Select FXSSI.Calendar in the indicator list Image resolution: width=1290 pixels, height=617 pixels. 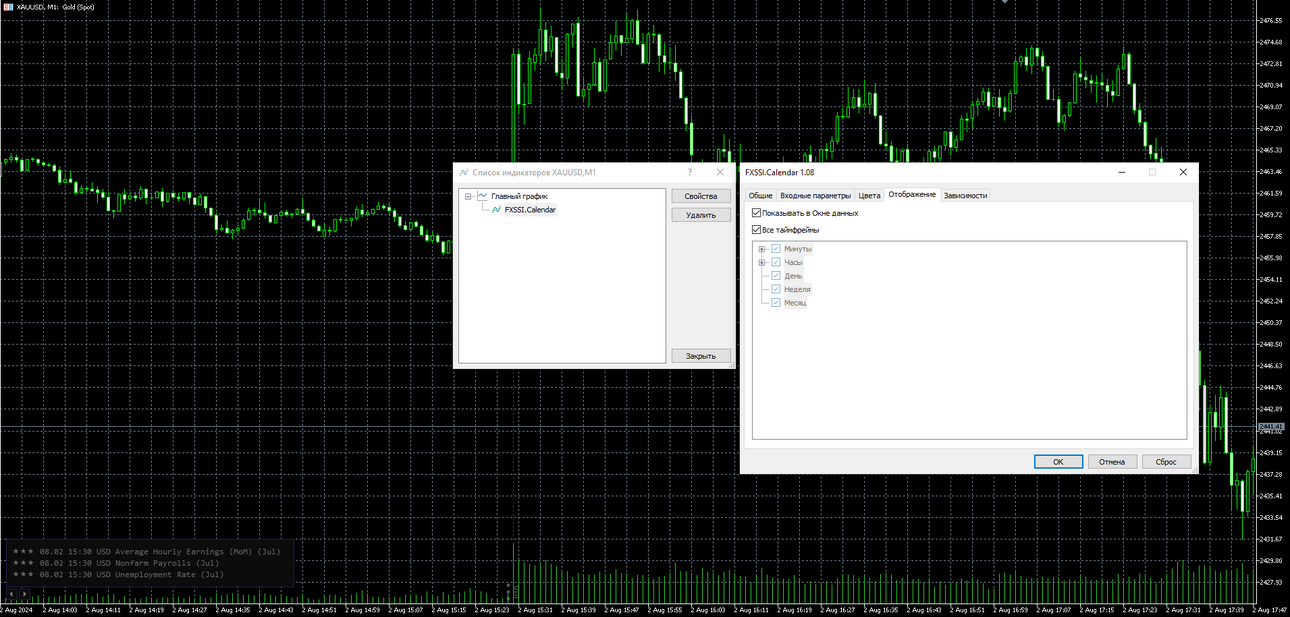tap(530, 210)
